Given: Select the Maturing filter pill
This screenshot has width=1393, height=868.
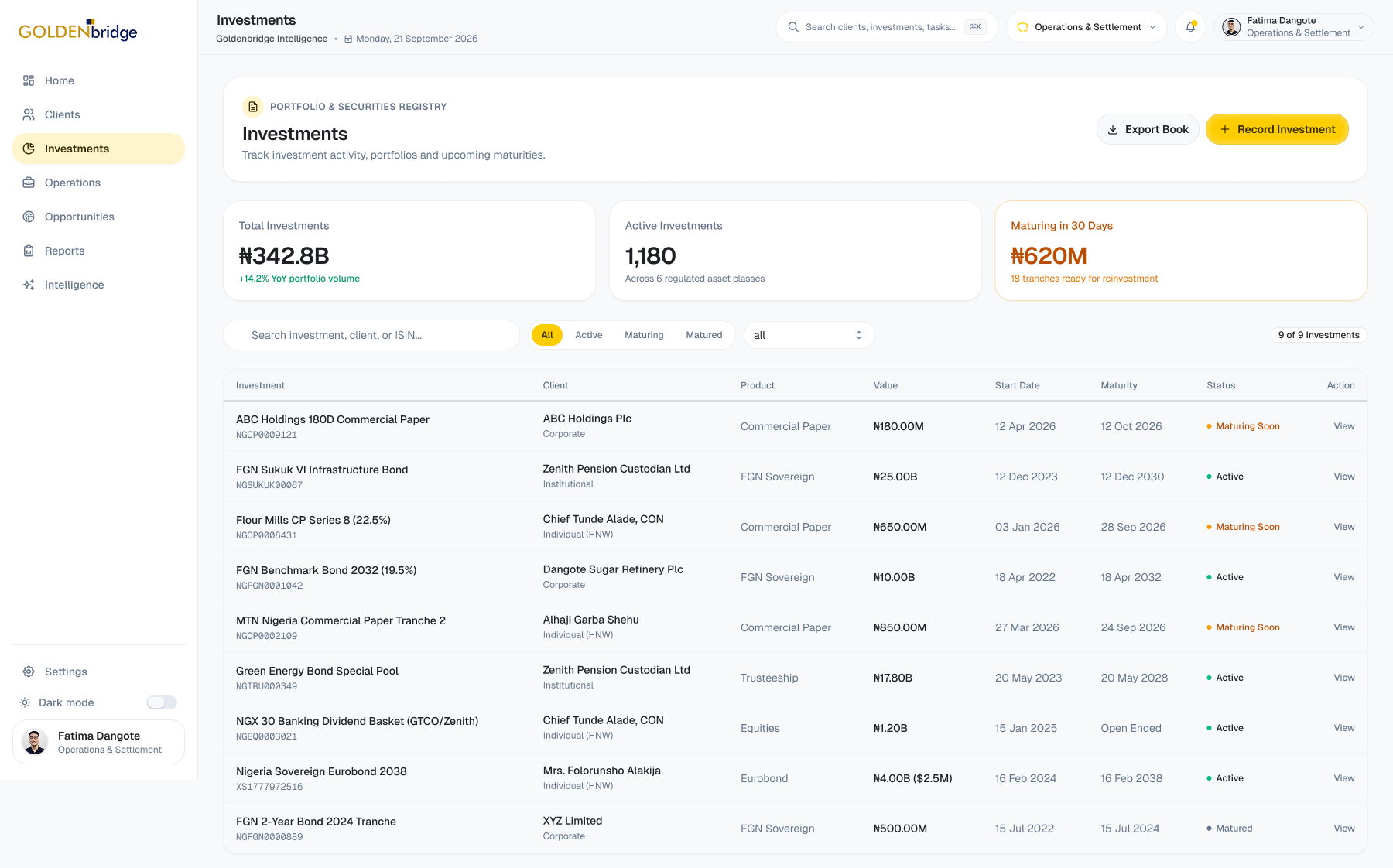Looking at the screenshot, I should click(644, 335).
